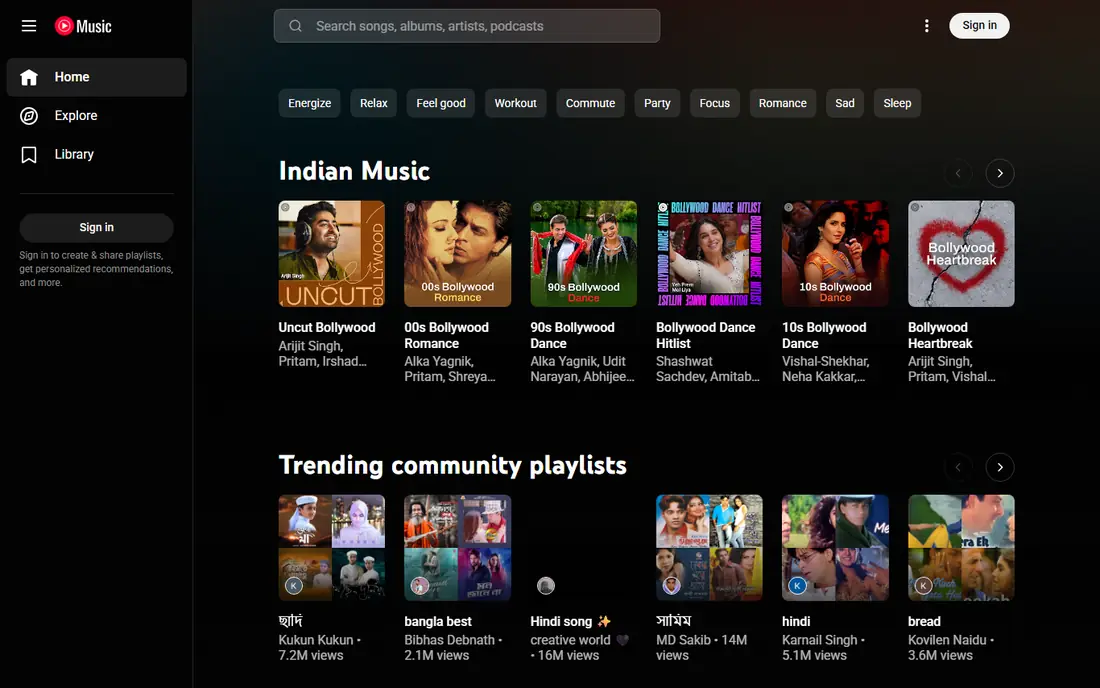Open Library in sidebar
The image size is (1100, 688).
click(x=97, y=154)
